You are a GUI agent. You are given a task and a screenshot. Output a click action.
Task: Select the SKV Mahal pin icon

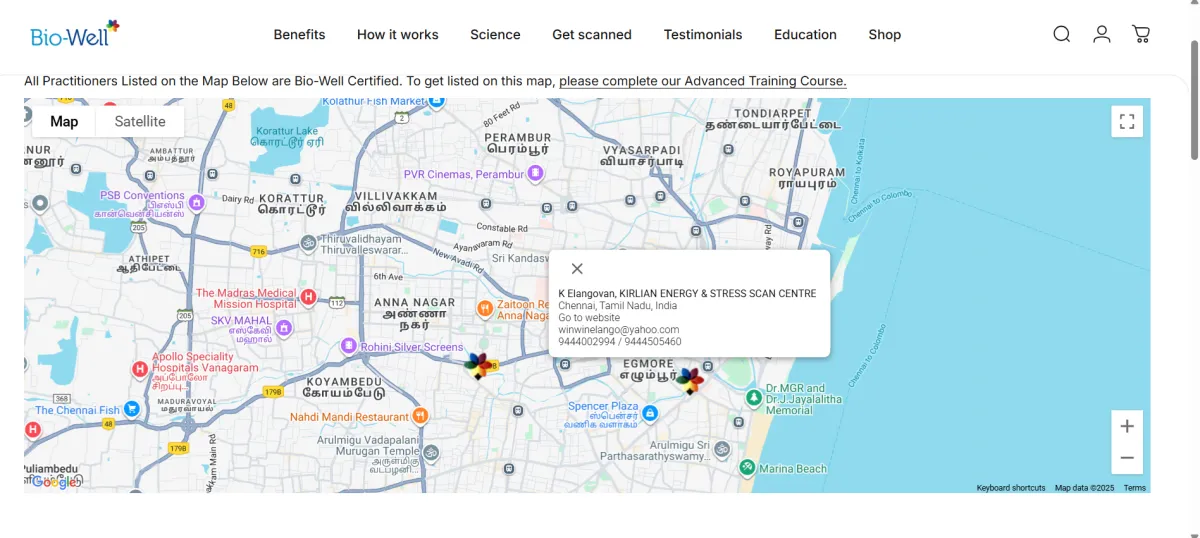[x=283, y=326]
